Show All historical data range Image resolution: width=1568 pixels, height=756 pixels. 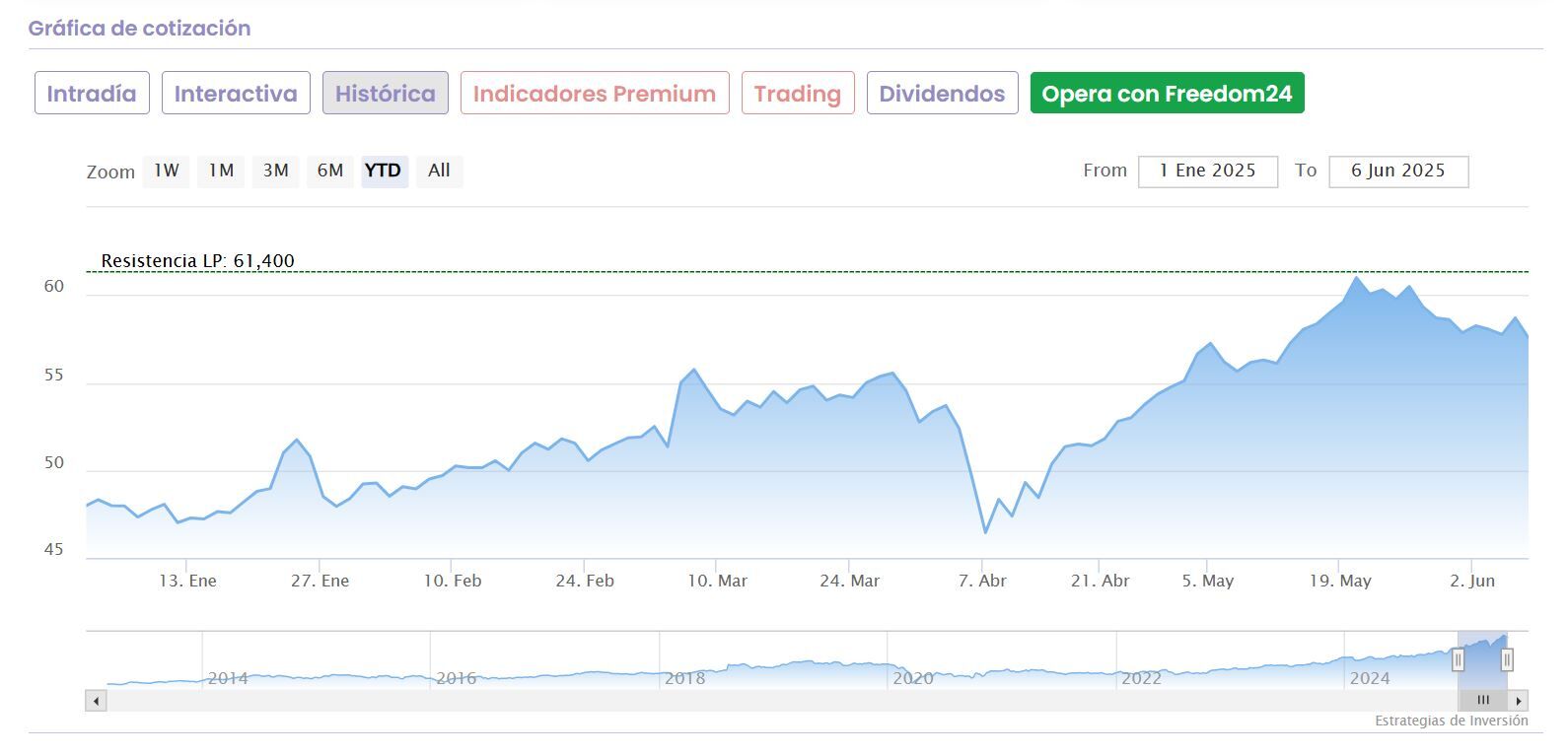point(439,171)
